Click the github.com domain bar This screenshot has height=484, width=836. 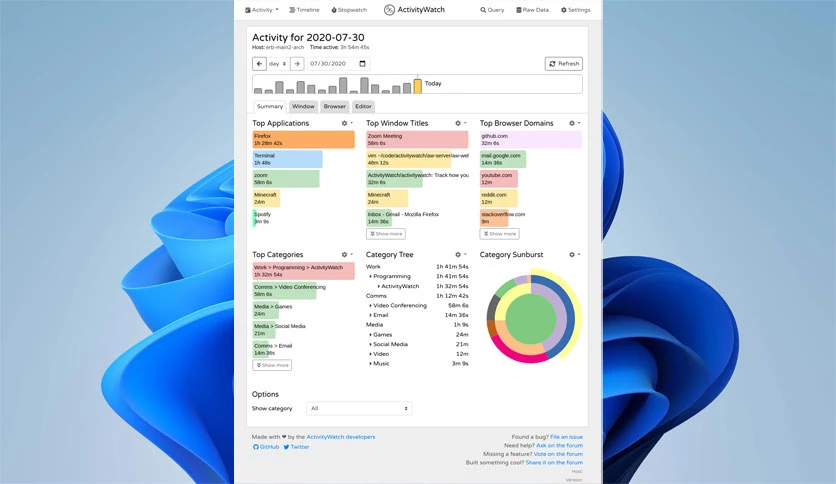[530, 140]
